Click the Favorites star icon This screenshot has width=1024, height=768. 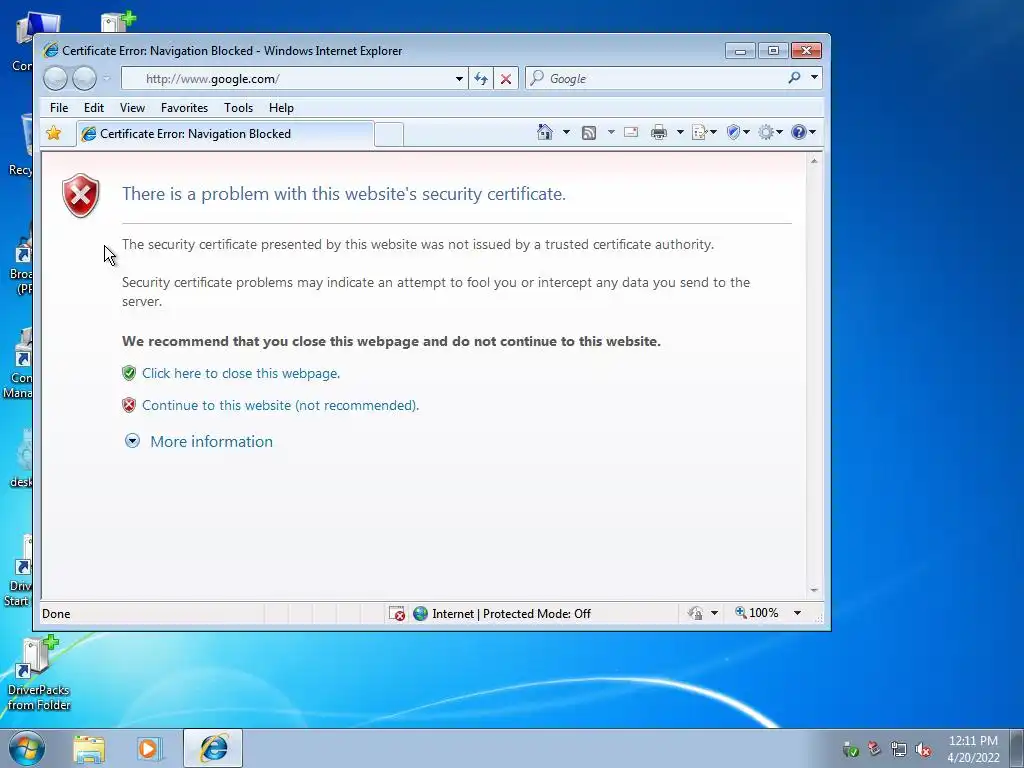point(54,133)
